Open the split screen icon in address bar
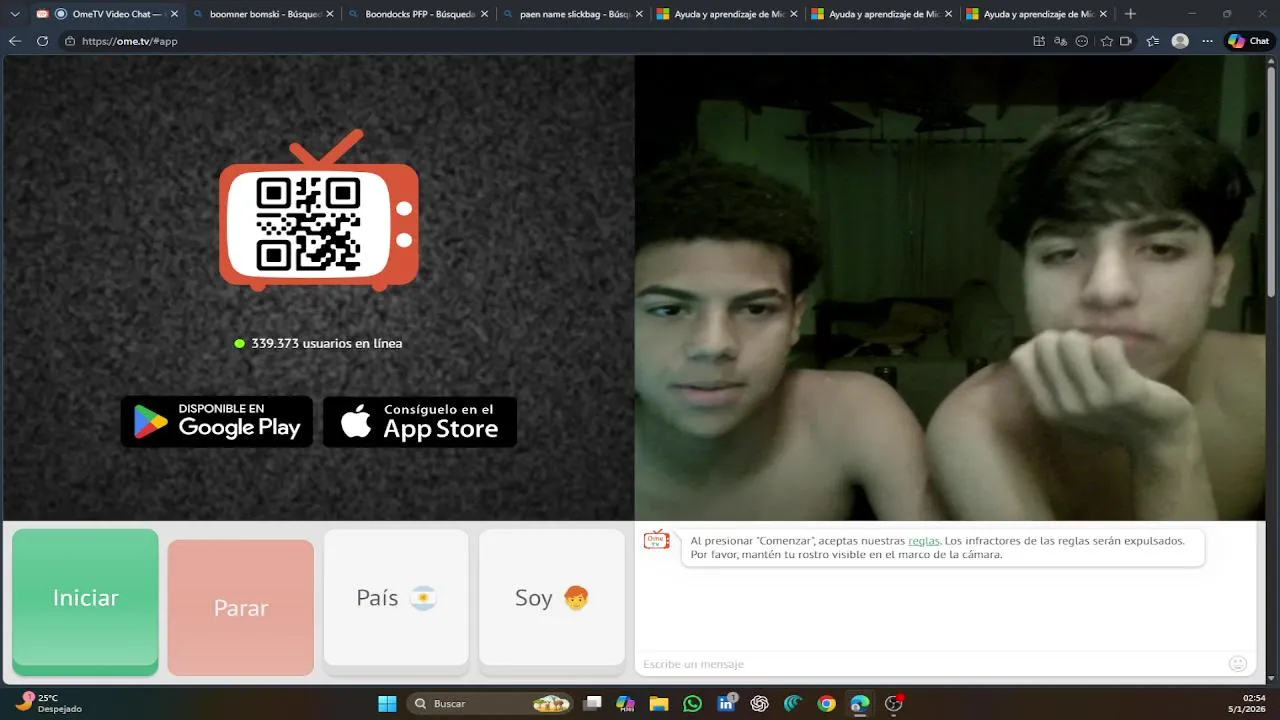Screen dimensions: 1280x720 (1039, 41)
